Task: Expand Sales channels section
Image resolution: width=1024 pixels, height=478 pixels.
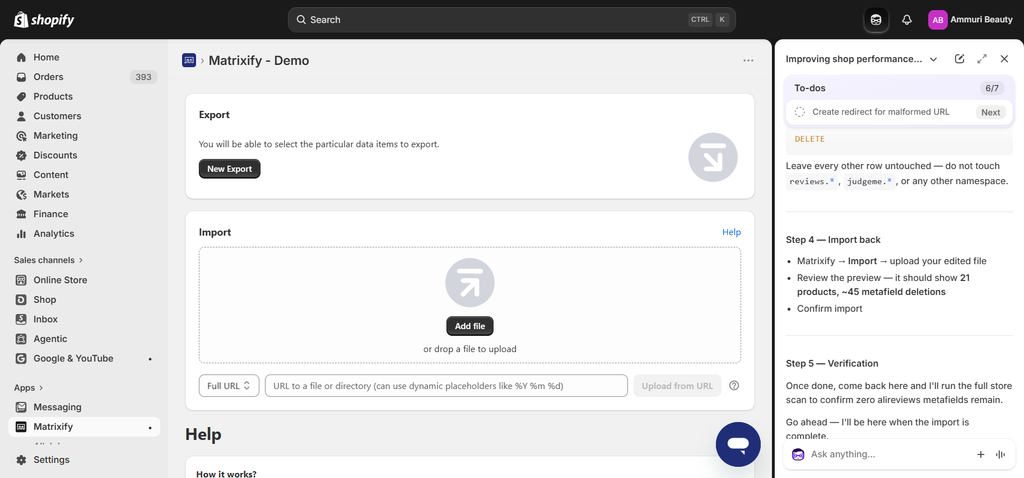Action: click(x=48, y=260)
